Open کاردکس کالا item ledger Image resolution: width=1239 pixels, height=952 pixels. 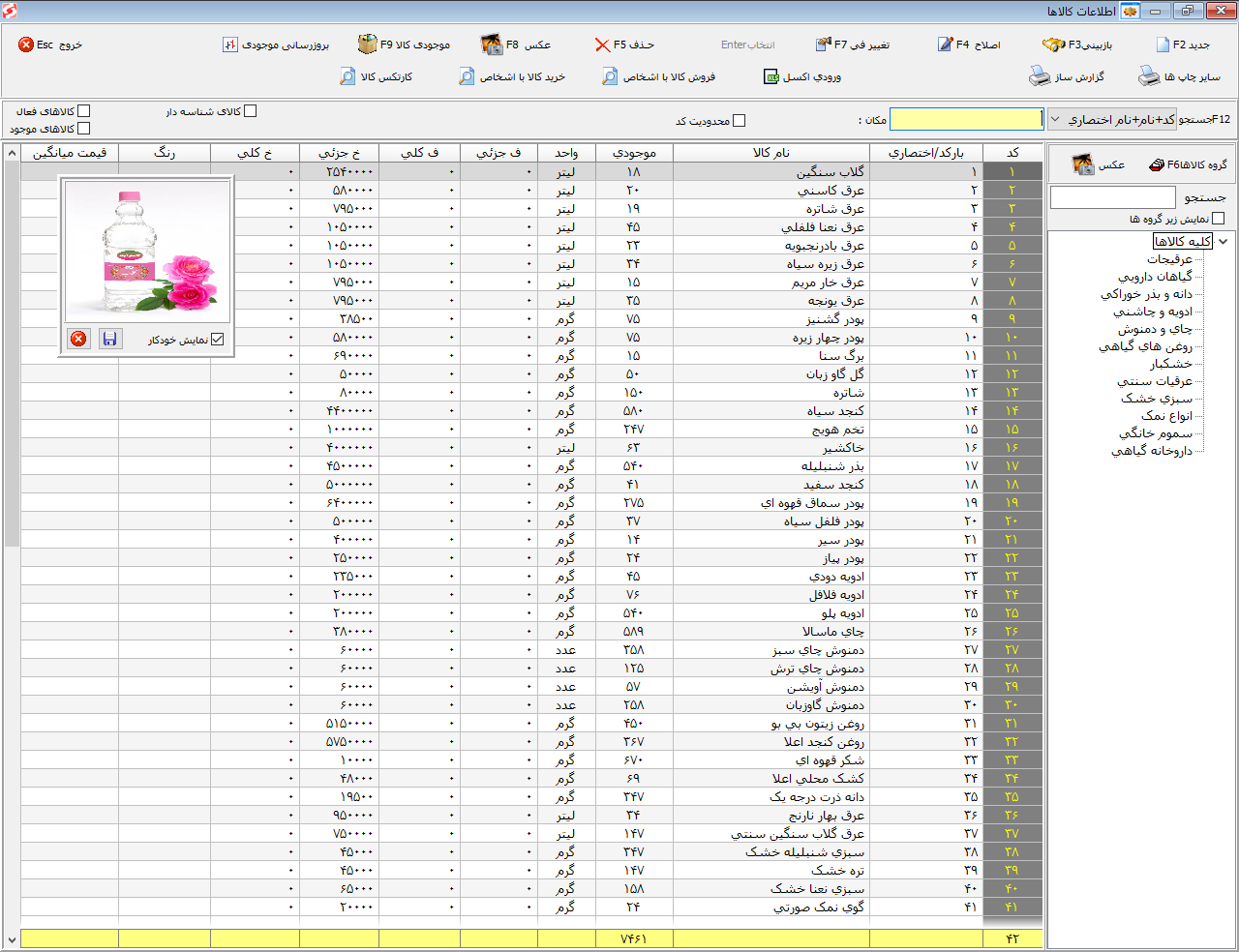pyautogui.click(x=377, y=76)
